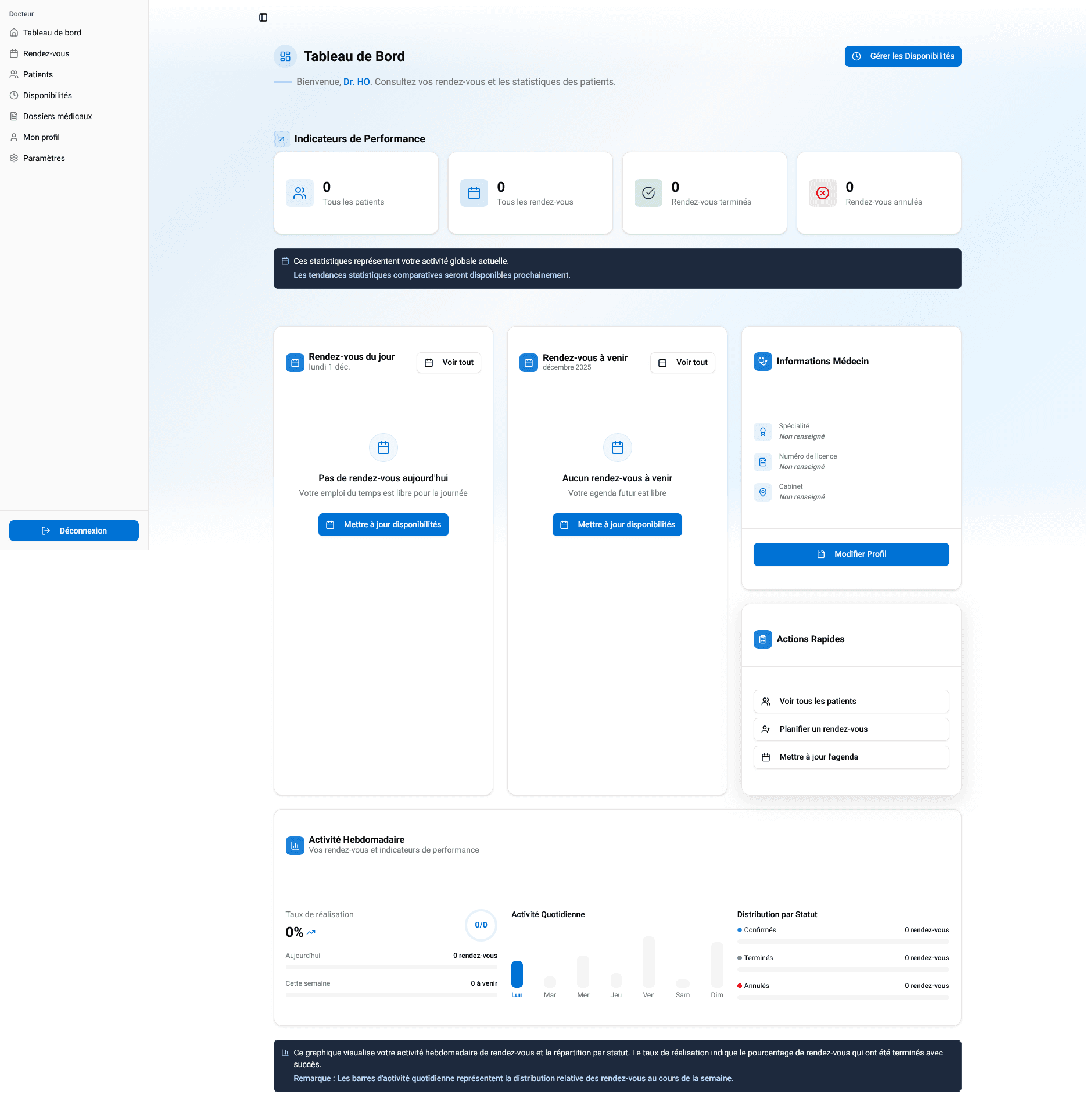
Task: Click the location pin icon next to Cabinet
Action: point(763,492)
